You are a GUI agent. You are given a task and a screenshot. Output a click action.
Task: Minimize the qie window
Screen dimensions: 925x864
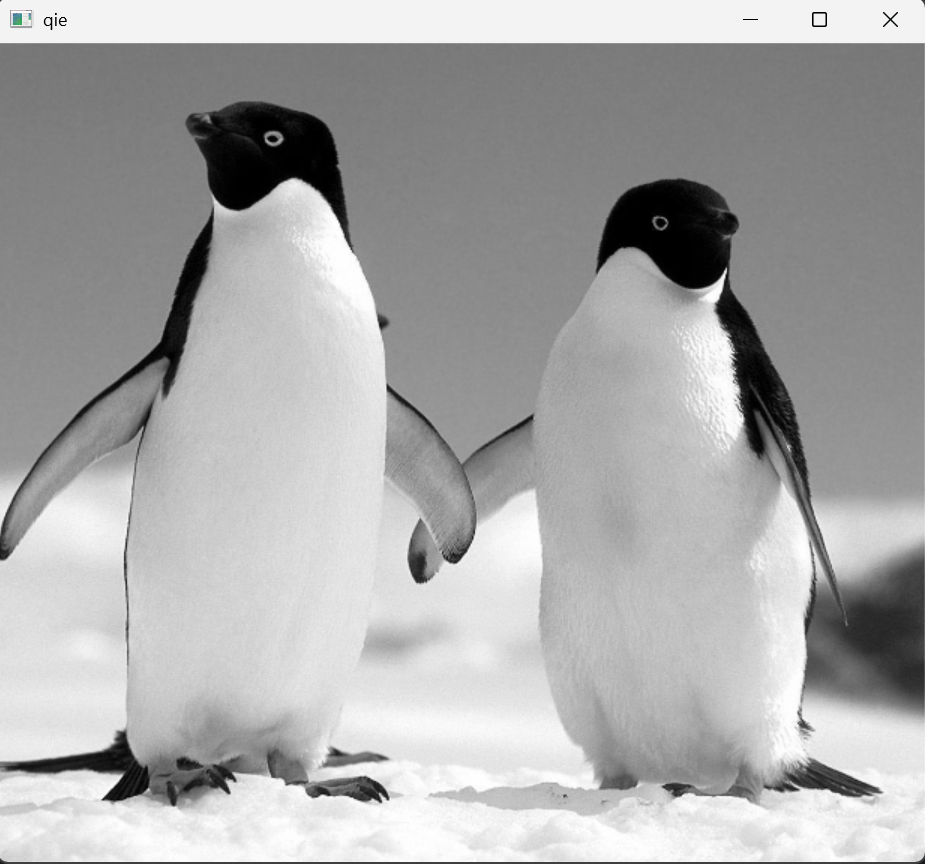[x=750, y=20]
